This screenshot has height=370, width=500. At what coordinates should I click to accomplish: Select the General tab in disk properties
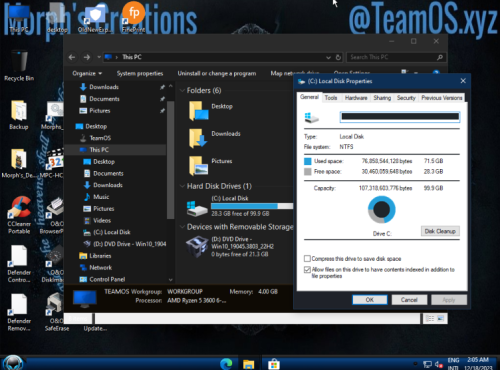[x=309, y=97]
